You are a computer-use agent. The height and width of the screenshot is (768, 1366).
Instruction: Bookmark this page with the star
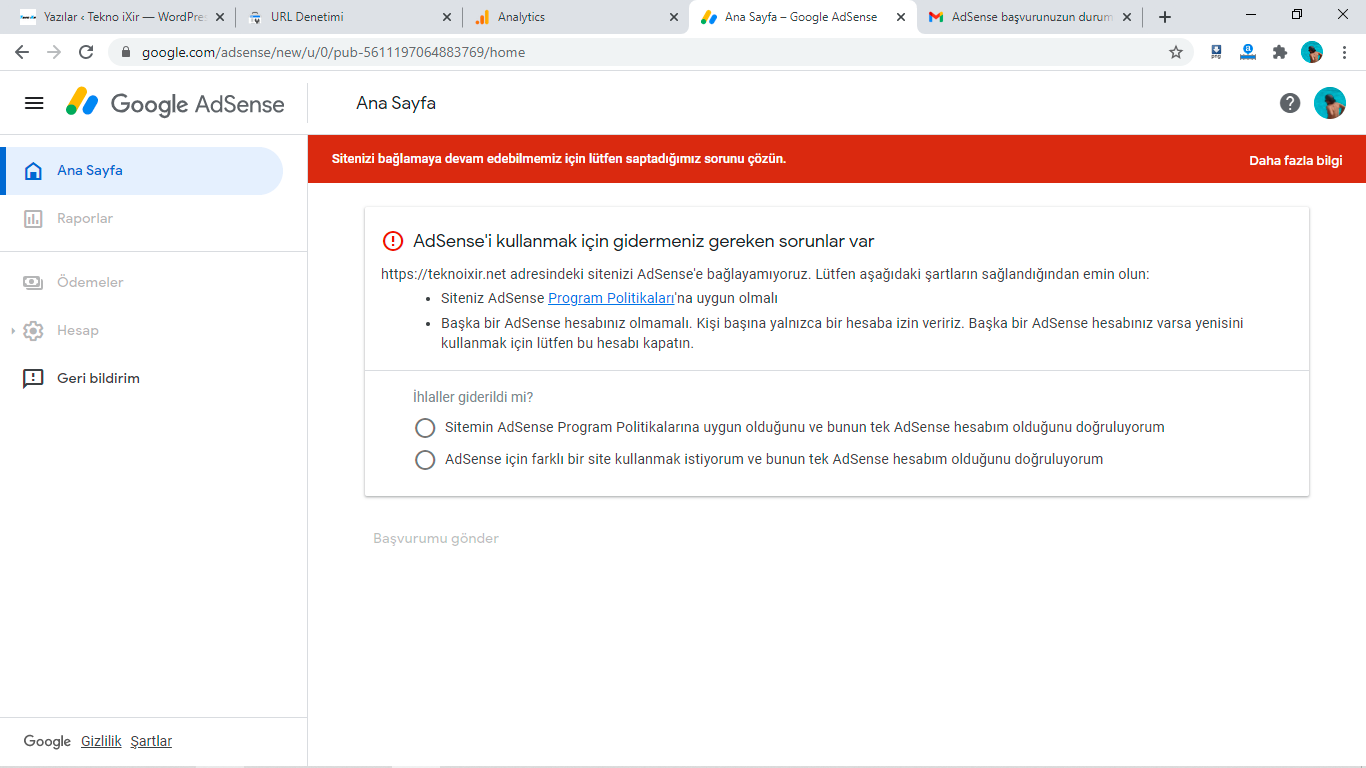point(1176,52)
